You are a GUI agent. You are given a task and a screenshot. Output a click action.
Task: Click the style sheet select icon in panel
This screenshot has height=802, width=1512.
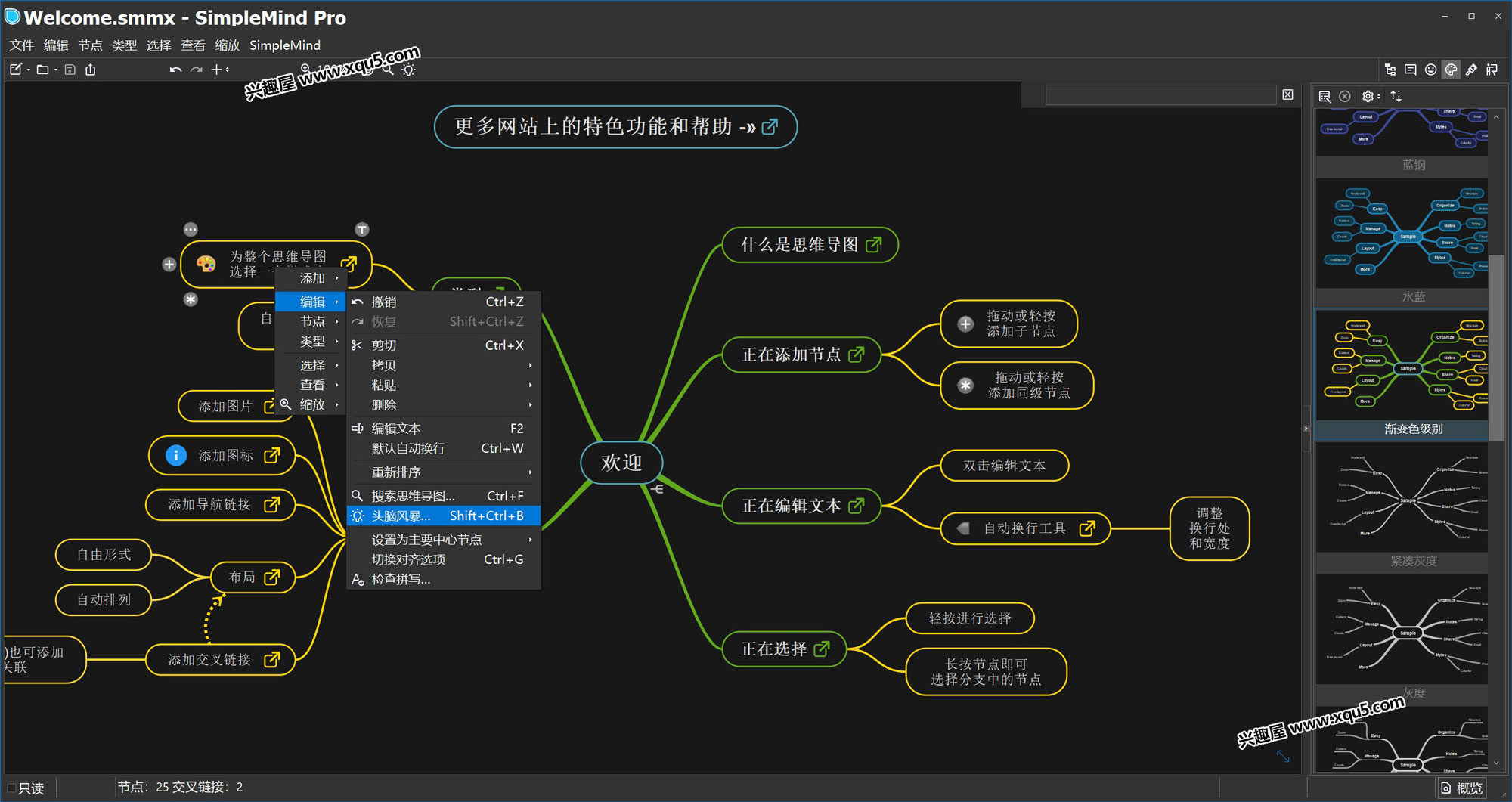(x=1325, y=96)
